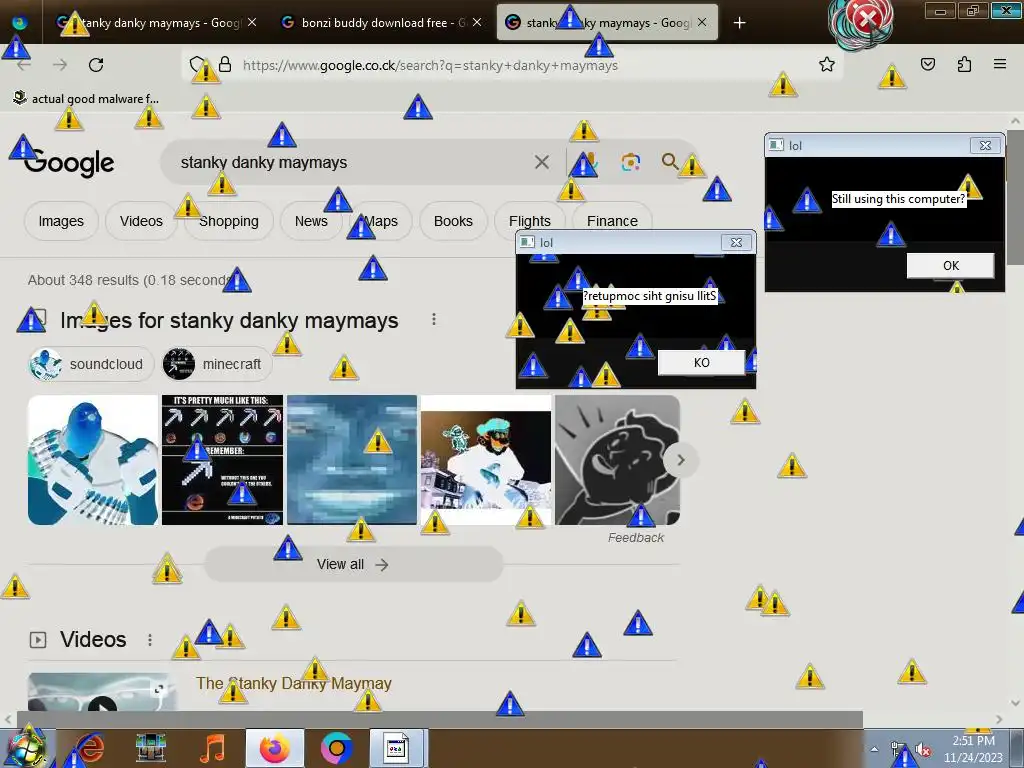Go back with the browser back arrow
Image resolution: width=1024 pixels, height=768 pixels.
coord(24,65)
